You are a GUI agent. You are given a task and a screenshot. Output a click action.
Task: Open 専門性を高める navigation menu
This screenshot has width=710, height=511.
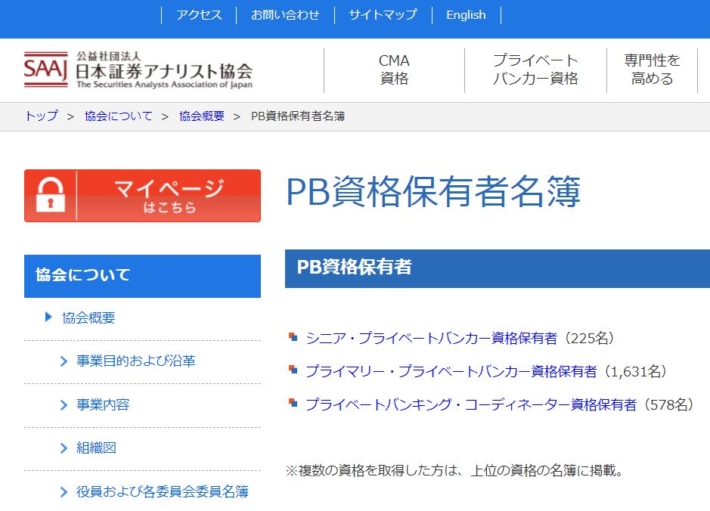(652, 70)
